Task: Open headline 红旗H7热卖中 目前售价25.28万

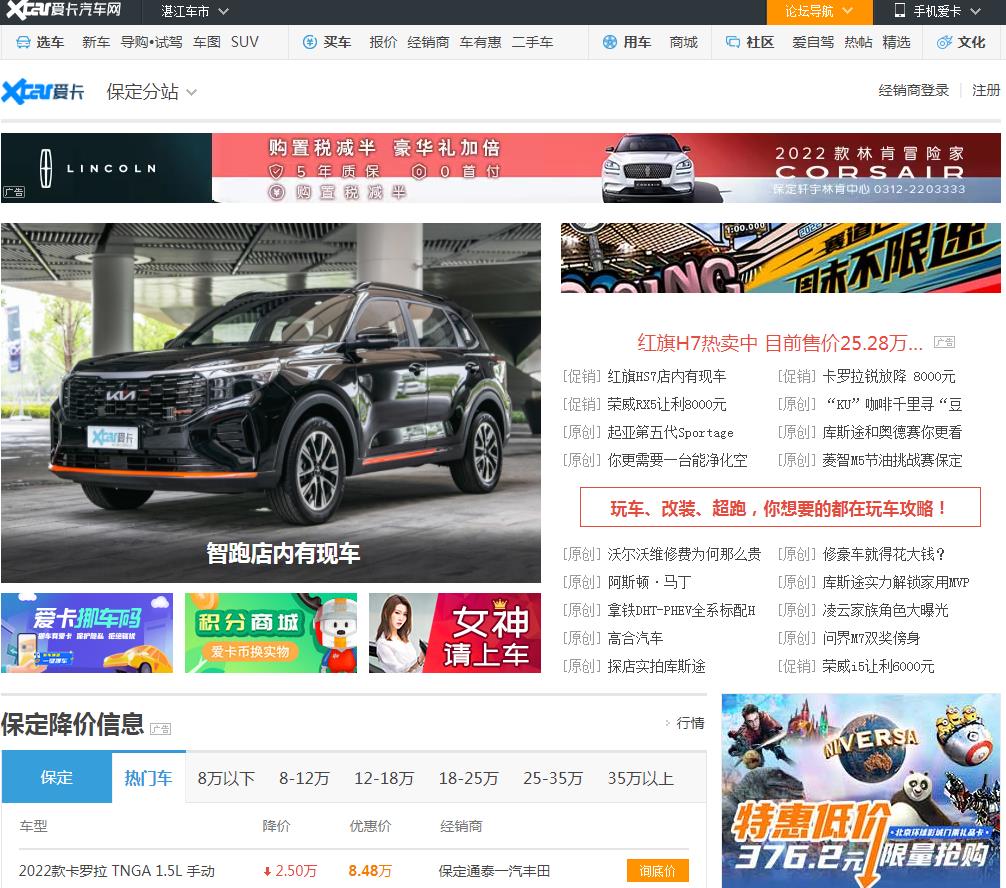Action: click(x=780, y=343)
